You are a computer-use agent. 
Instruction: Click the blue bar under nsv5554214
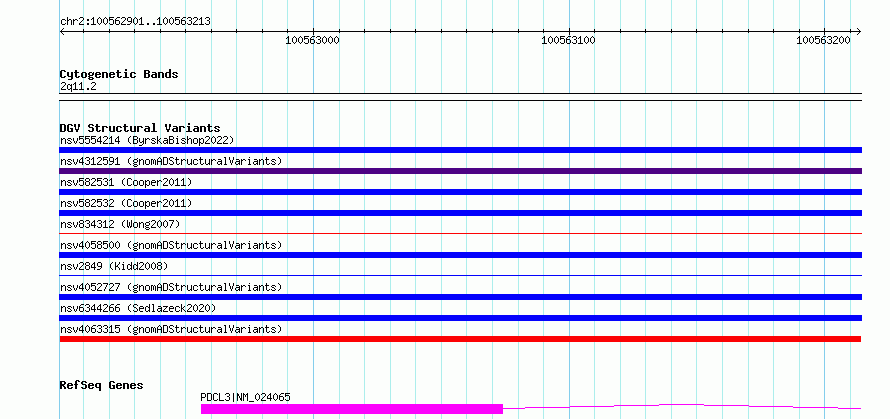point(460,150)
